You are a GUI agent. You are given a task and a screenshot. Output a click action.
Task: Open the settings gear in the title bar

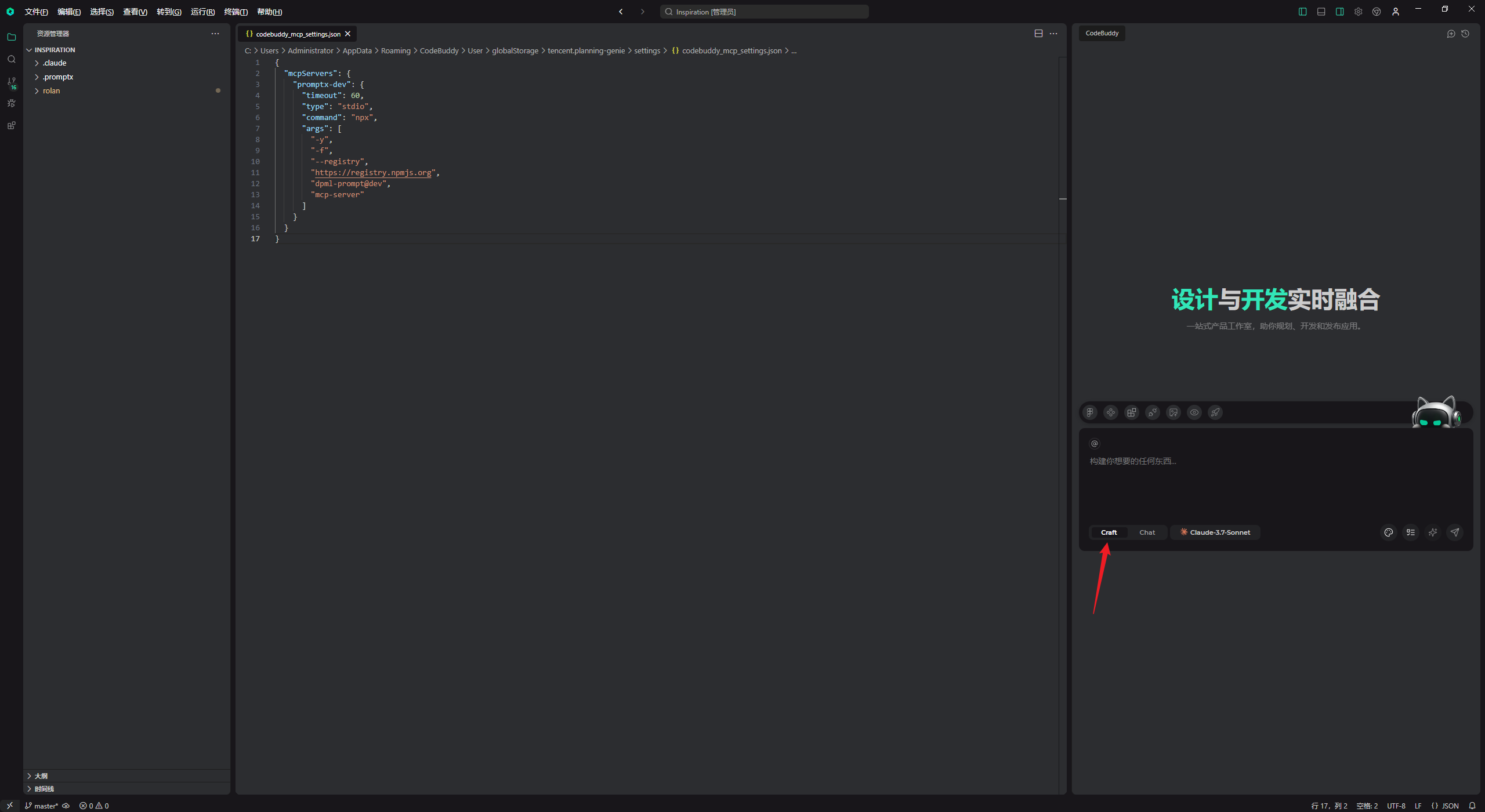point(1359,12)
